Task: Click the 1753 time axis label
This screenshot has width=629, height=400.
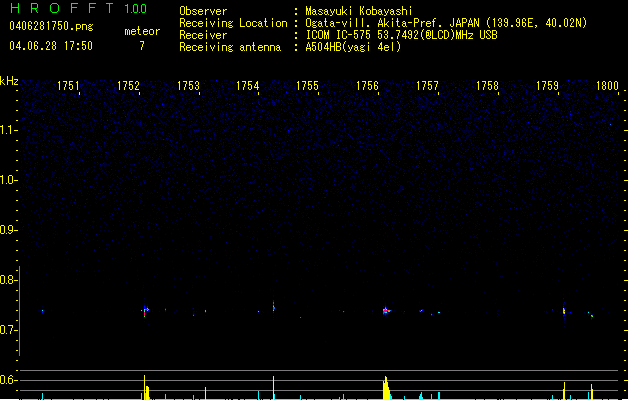Action: tap(188, 86)
